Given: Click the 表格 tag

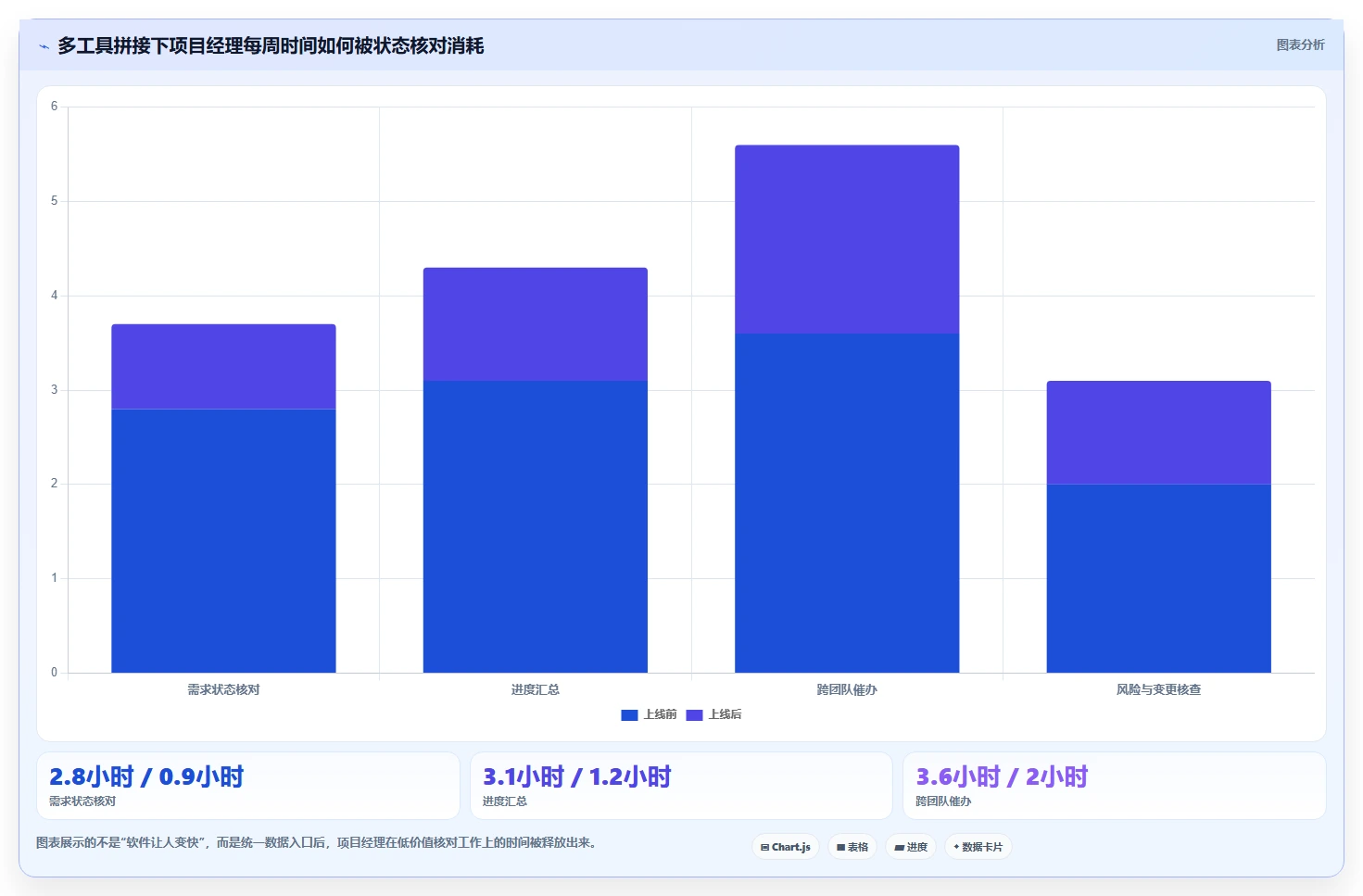Looking at the screenshot, I should (x=852, y=847).
